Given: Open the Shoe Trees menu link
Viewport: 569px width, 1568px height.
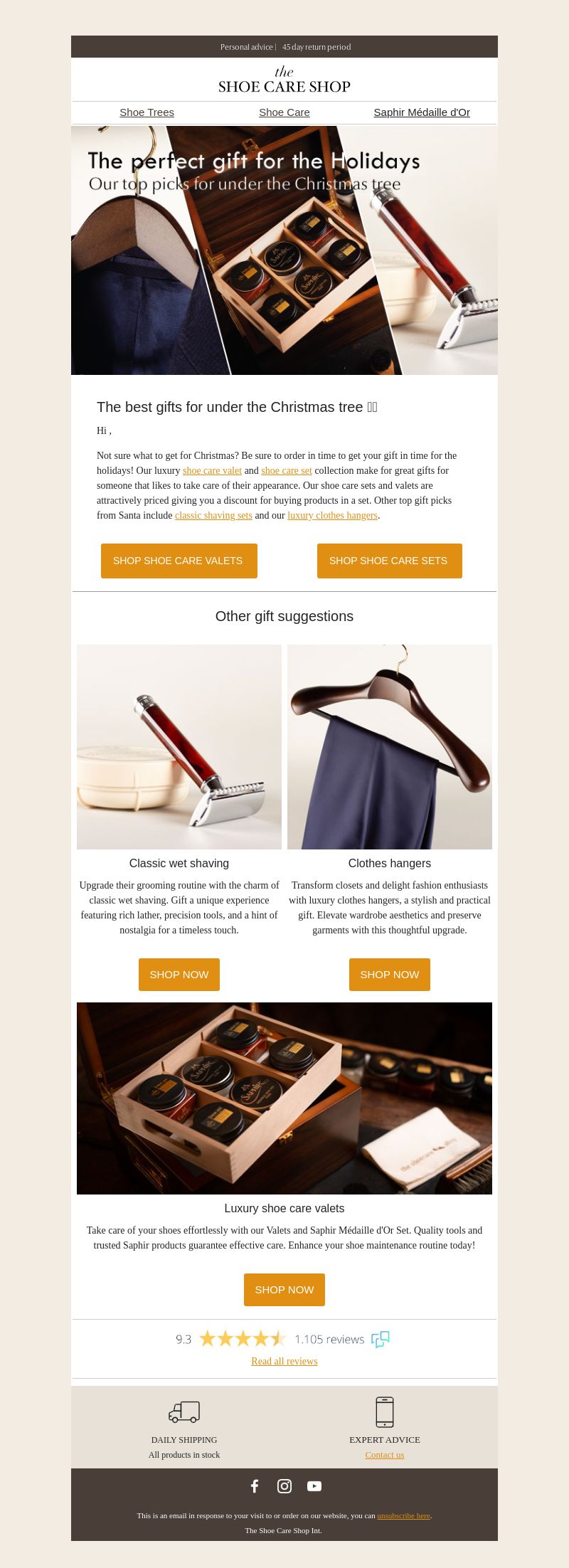Looking at the screenshot, I should pos(147,112).
